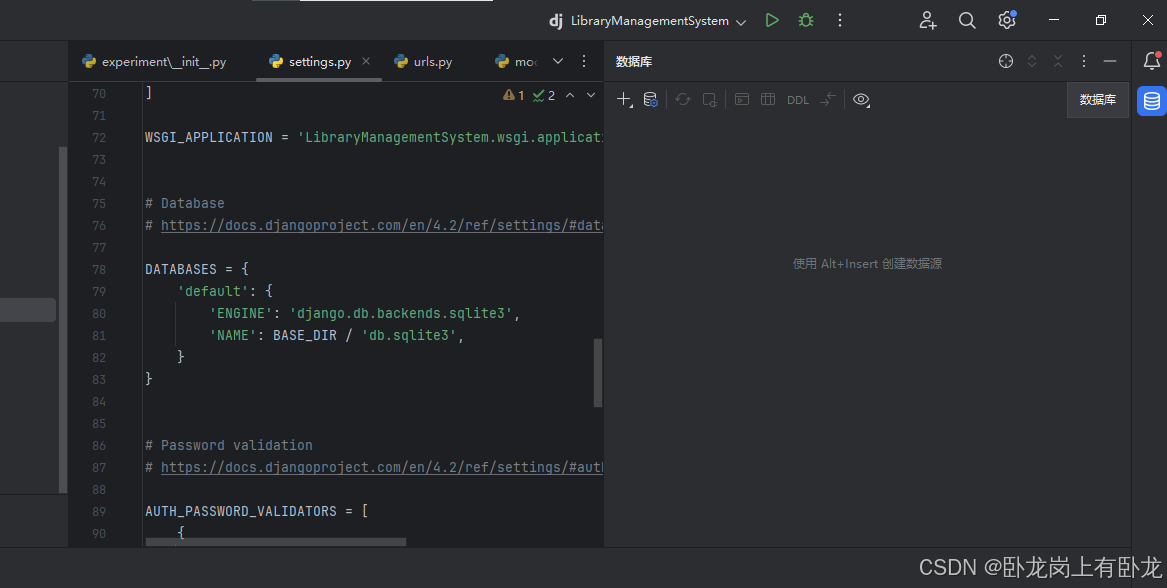
Task: Open data source properties
Action: 650,99
